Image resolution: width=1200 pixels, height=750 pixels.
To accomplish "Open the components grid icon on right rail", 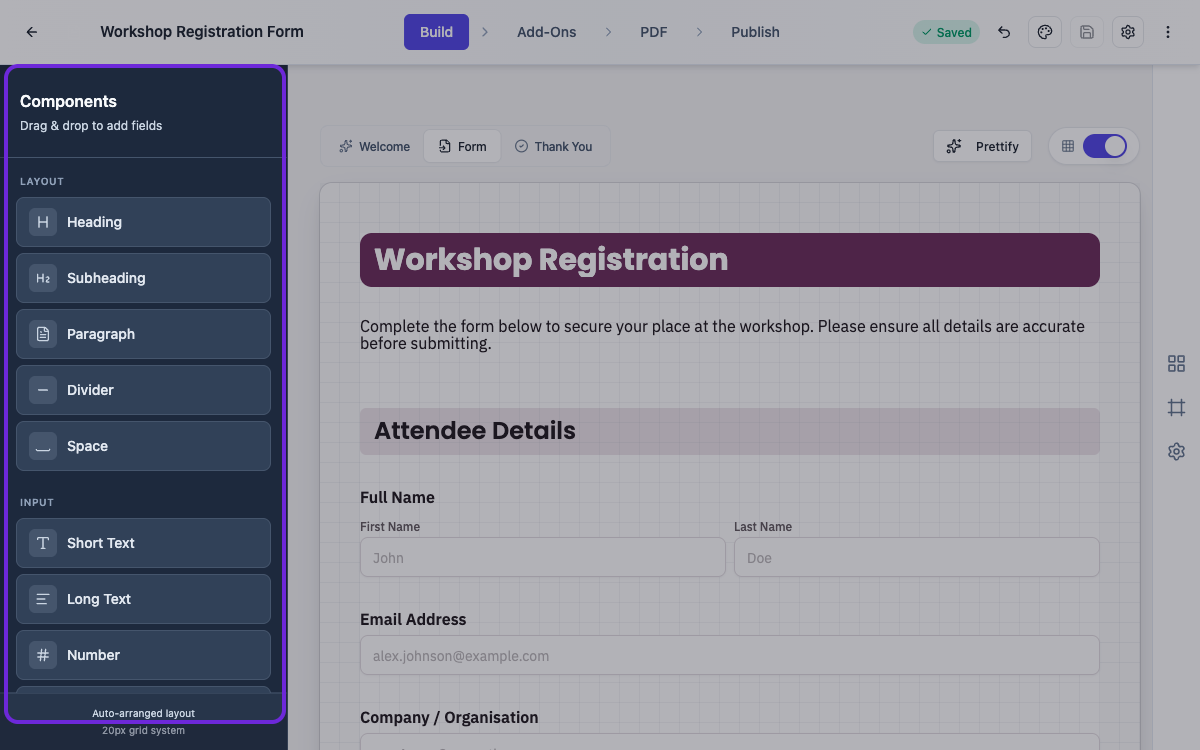I will point(1176,364).
